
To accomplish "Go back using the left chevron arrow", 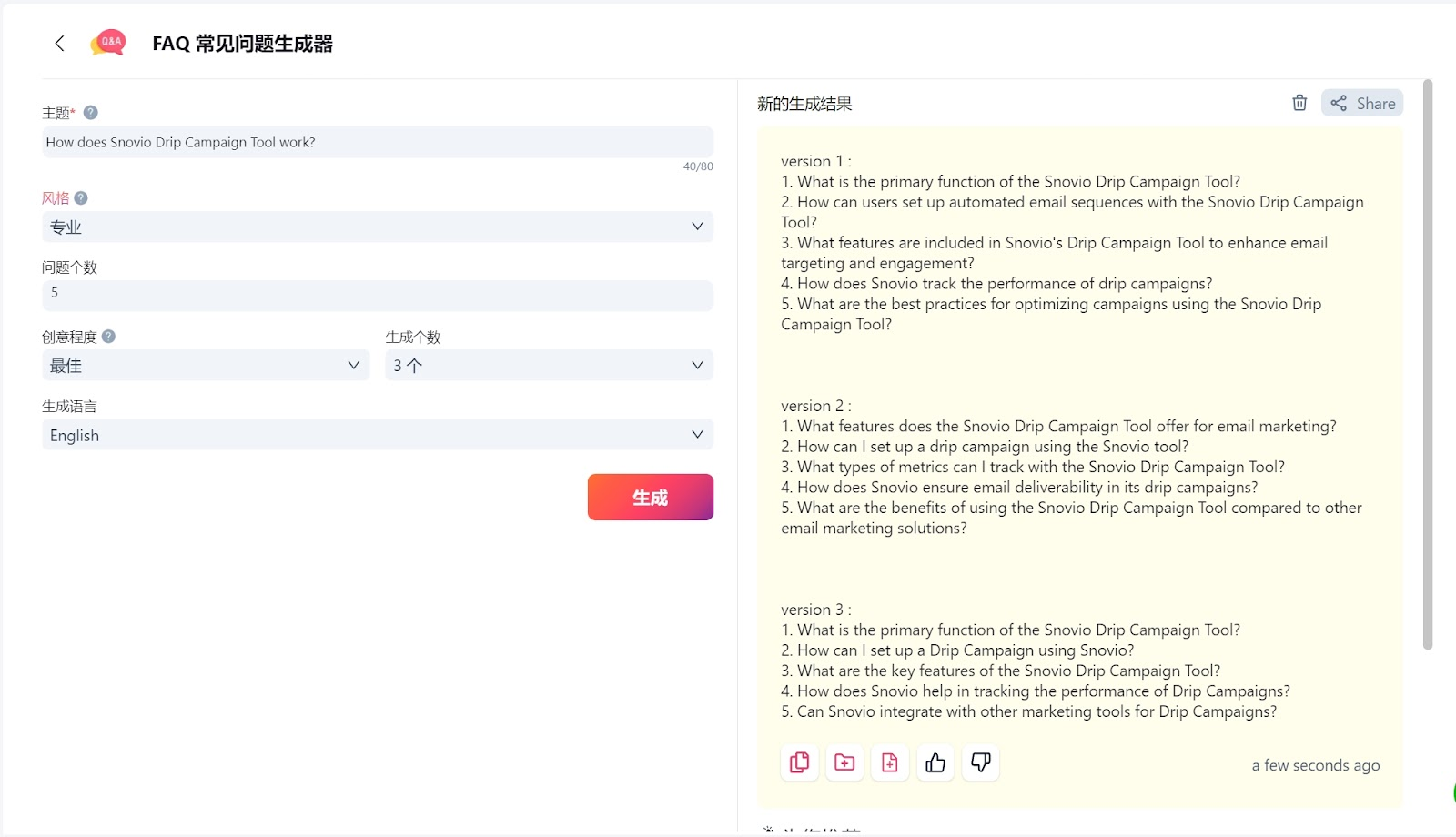I will 59,44.
